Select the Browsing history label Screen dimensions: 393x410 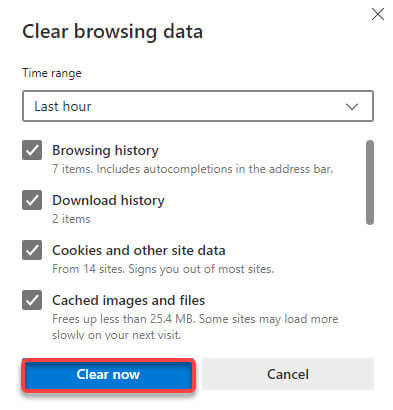pyautogui.click(x=105, y=150)
